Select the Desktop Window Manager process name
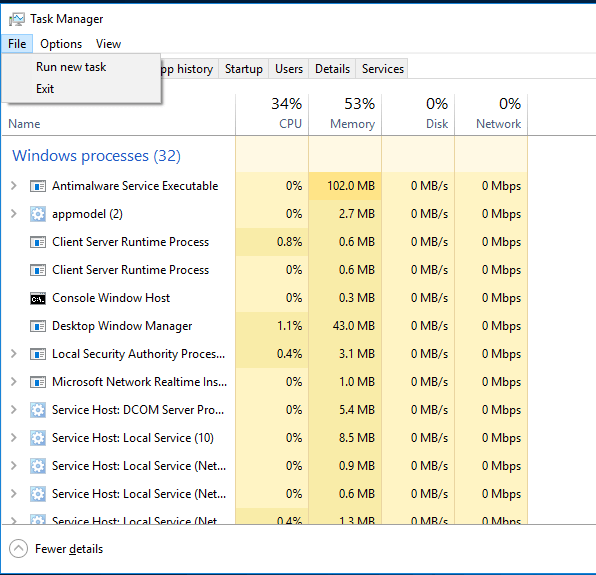Viewport: 596px width, 575px height. point(122,326)
